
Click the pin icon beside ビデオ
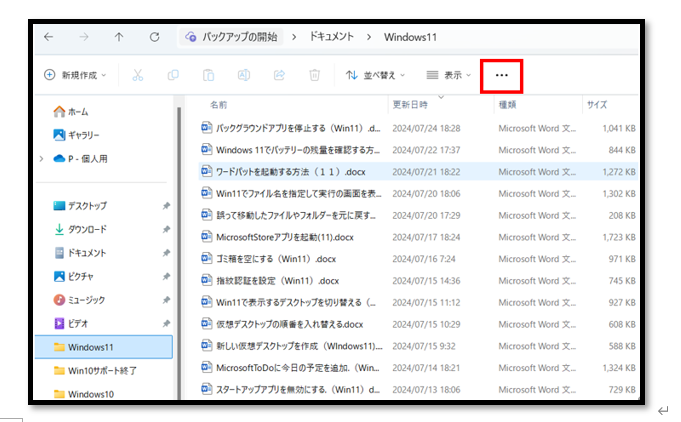[166, 323]
